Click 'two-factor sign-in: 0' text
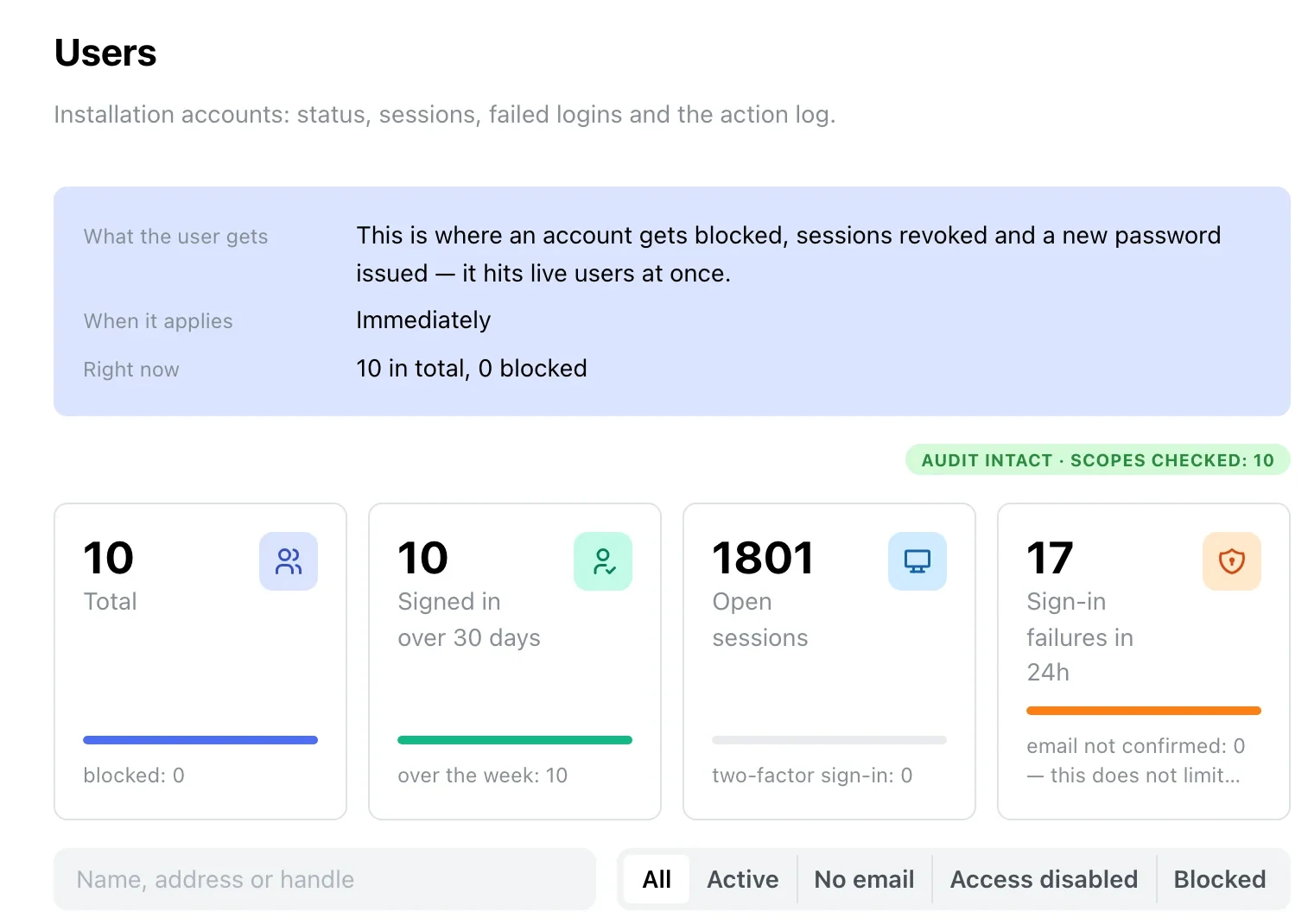 coord(812,775)
